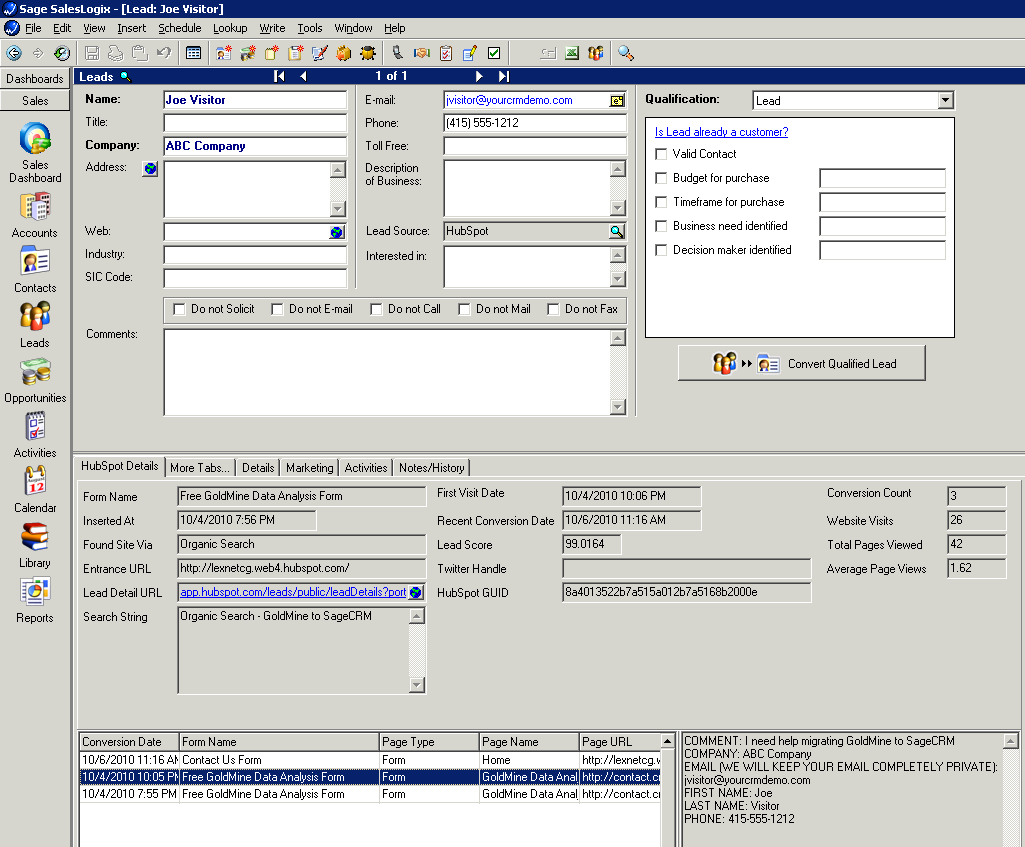Click into the Title input field
Screen dimensions: 1025x847
[255, 123]
